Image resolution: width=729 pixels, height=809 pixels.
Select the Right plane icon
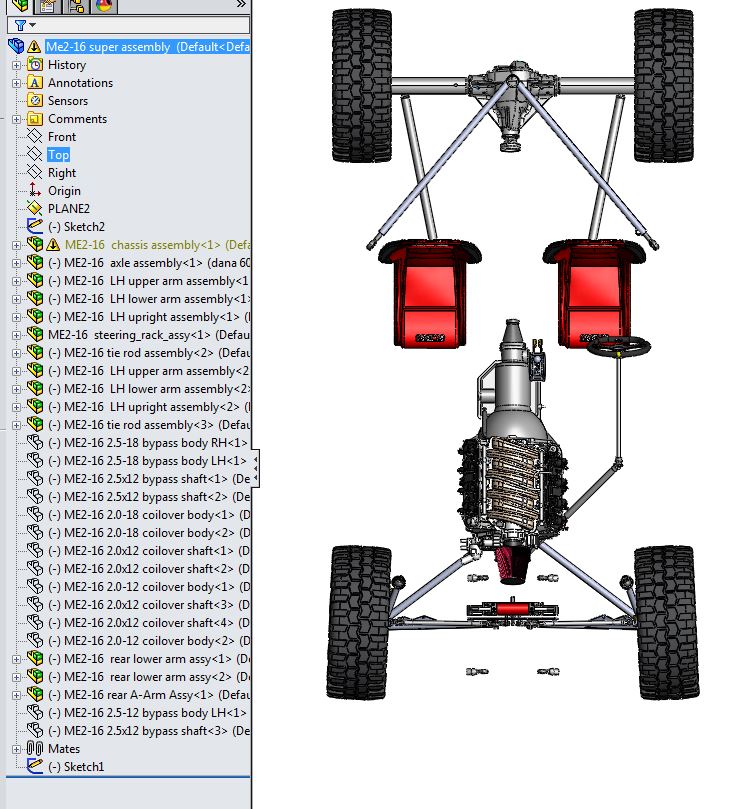[x=36, y=173]
